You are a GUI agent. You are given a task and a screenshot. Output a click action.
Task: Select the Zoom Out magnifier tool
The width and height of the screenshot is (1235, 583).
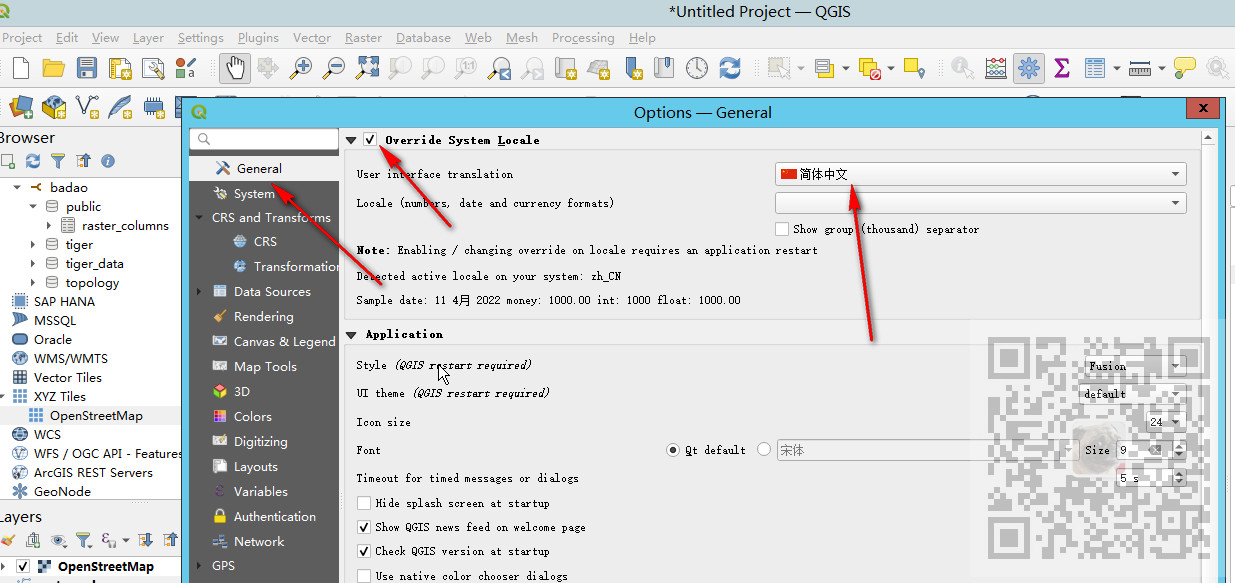coord(334,68)
